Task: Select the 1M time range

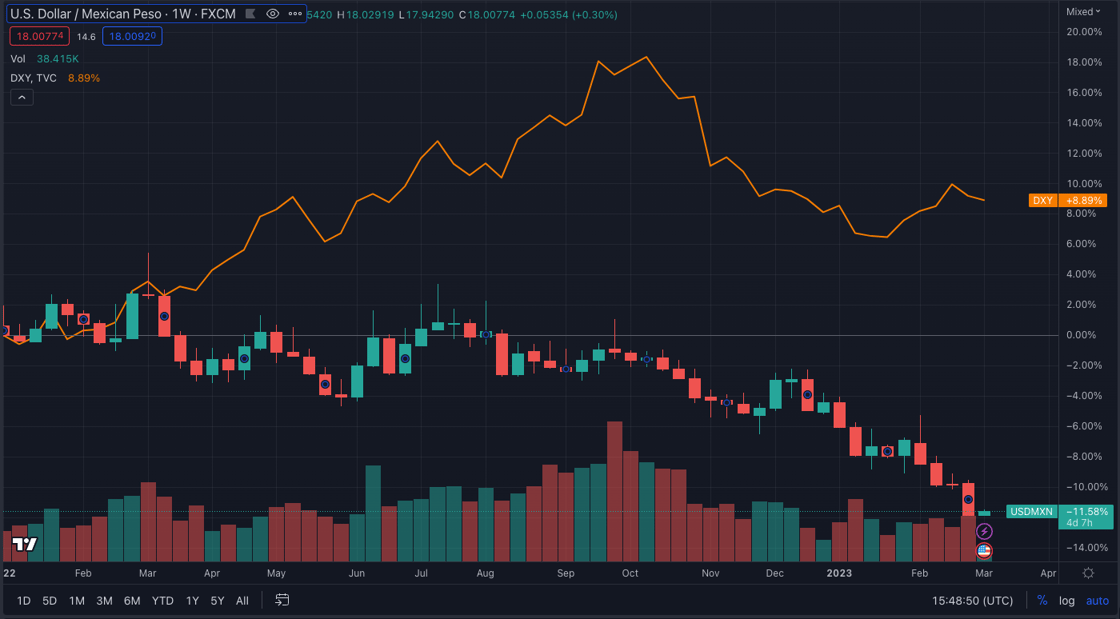Action: click(76, 600)
